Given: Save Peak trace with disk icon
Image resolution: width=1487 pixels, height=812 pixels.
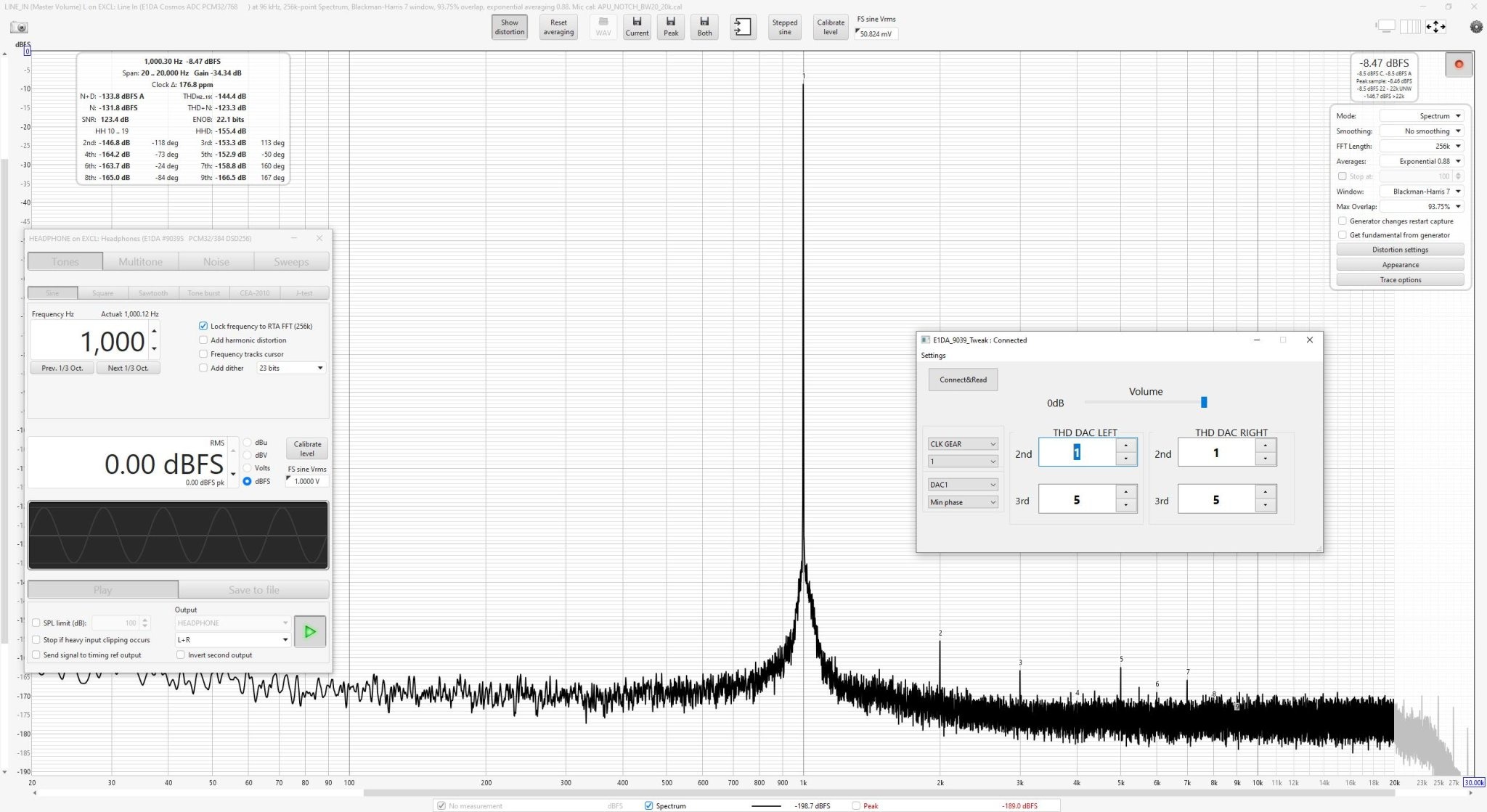Looking at the screenshot, I should 671,27.
